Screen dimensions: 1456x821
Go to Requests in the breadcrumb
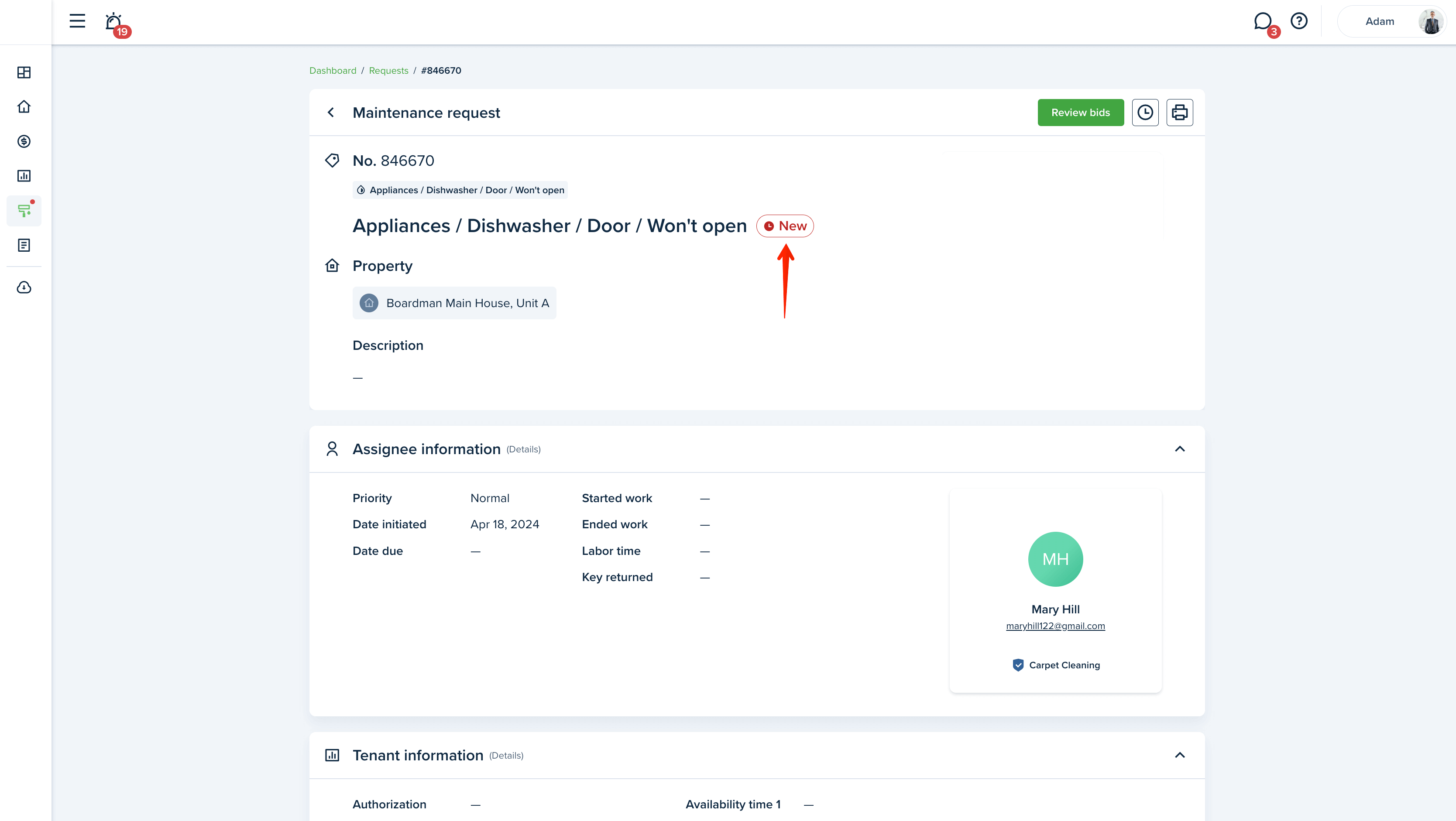click(388, 71)
